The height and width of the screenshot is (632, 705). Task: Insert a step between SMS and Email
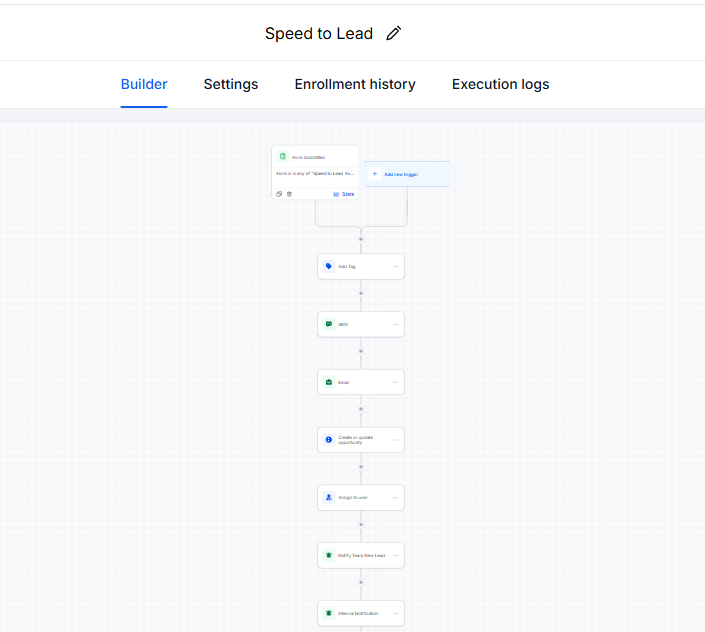[361, 351]
